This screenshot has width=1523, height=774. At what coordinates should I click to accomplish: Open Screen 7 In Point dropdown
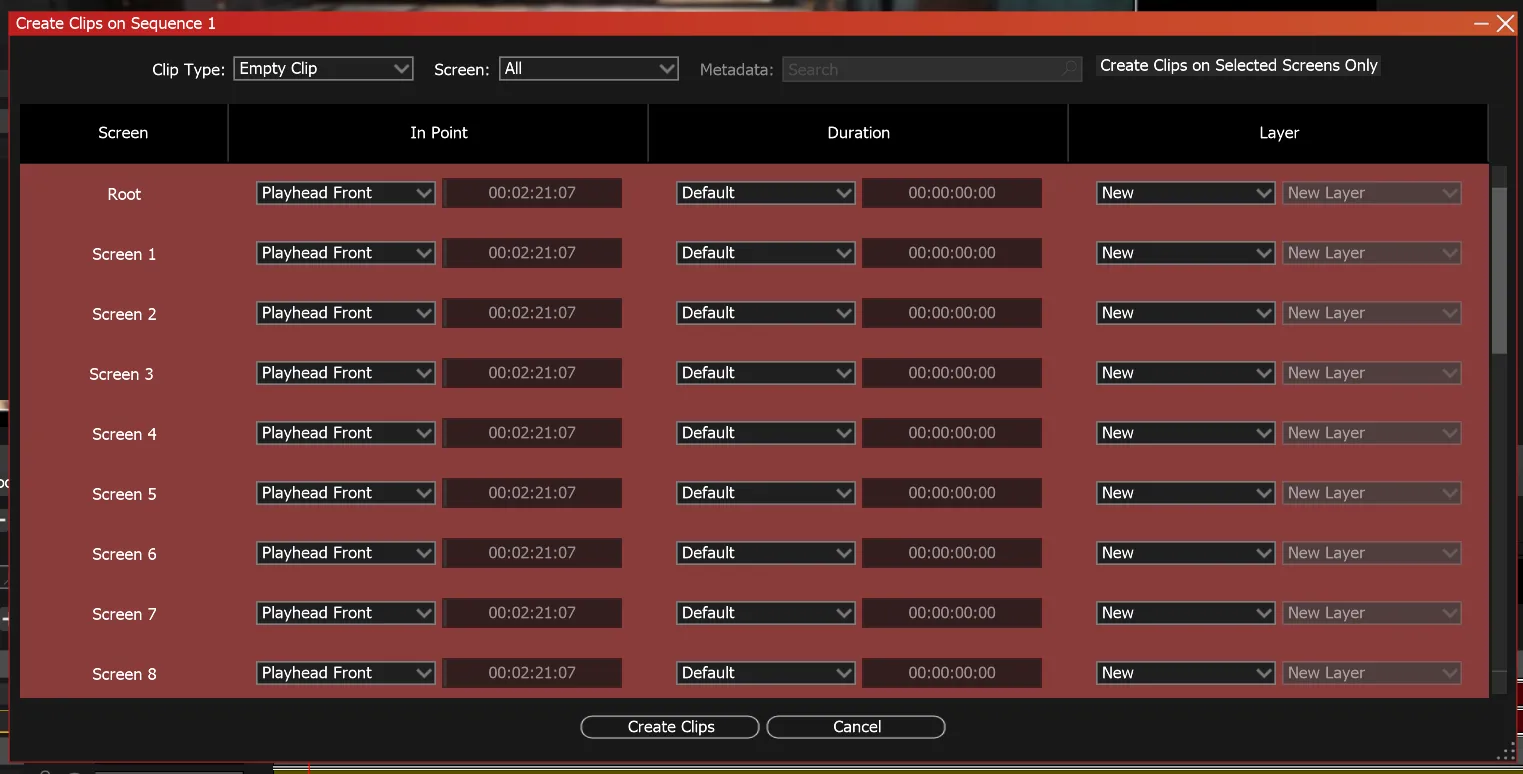(346, 613)
